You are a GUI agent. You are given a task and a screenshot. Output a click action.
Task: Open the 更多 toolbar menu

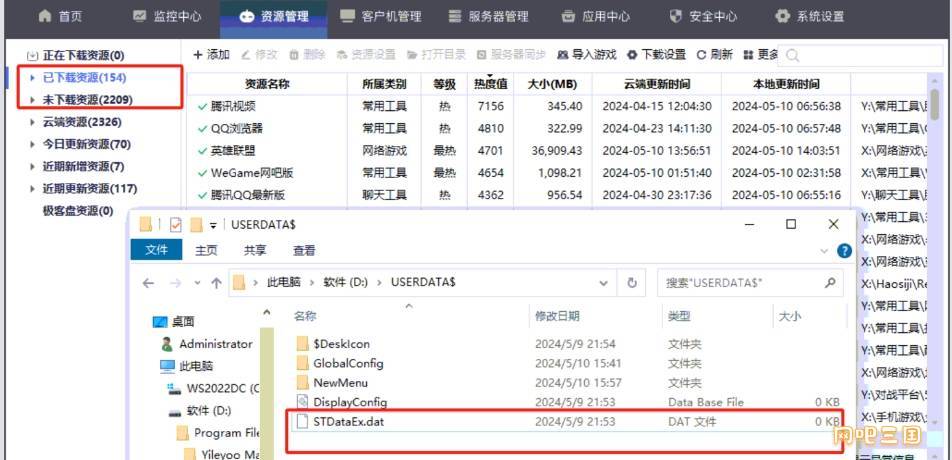point(761,55)
